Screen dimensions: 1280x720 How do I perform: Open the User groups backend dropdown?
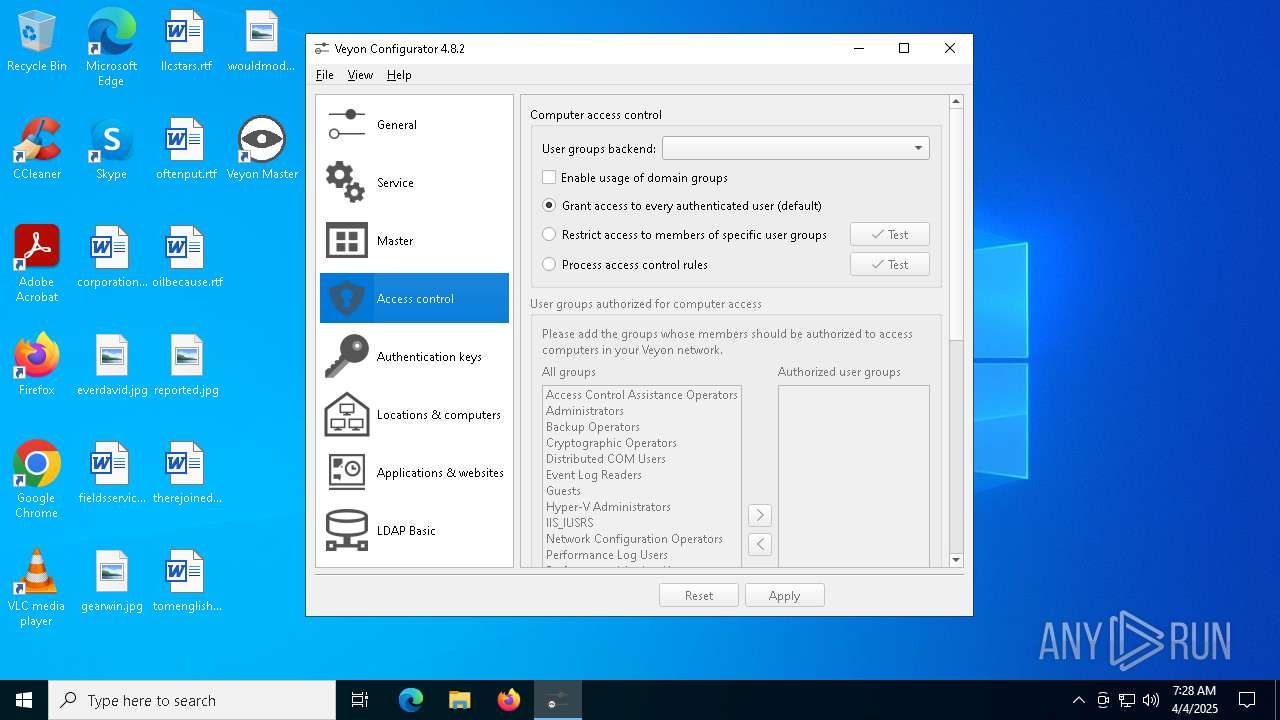pos(795,148)
